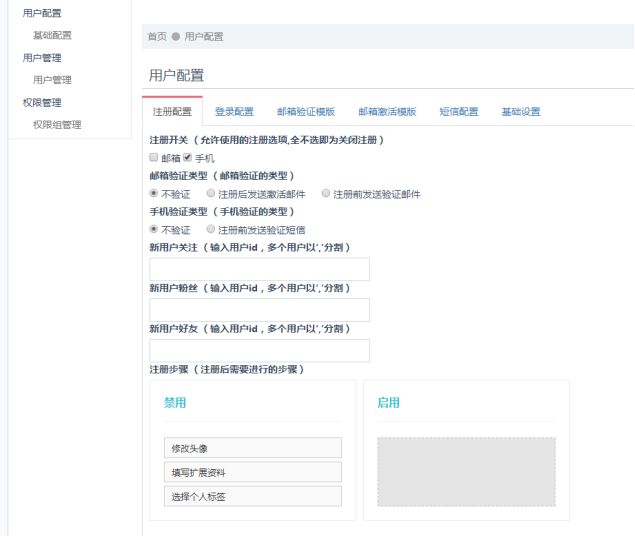The image size is (635, 537).
Task: Click the 启用 panel heading
Action: [x=388, y=403]
